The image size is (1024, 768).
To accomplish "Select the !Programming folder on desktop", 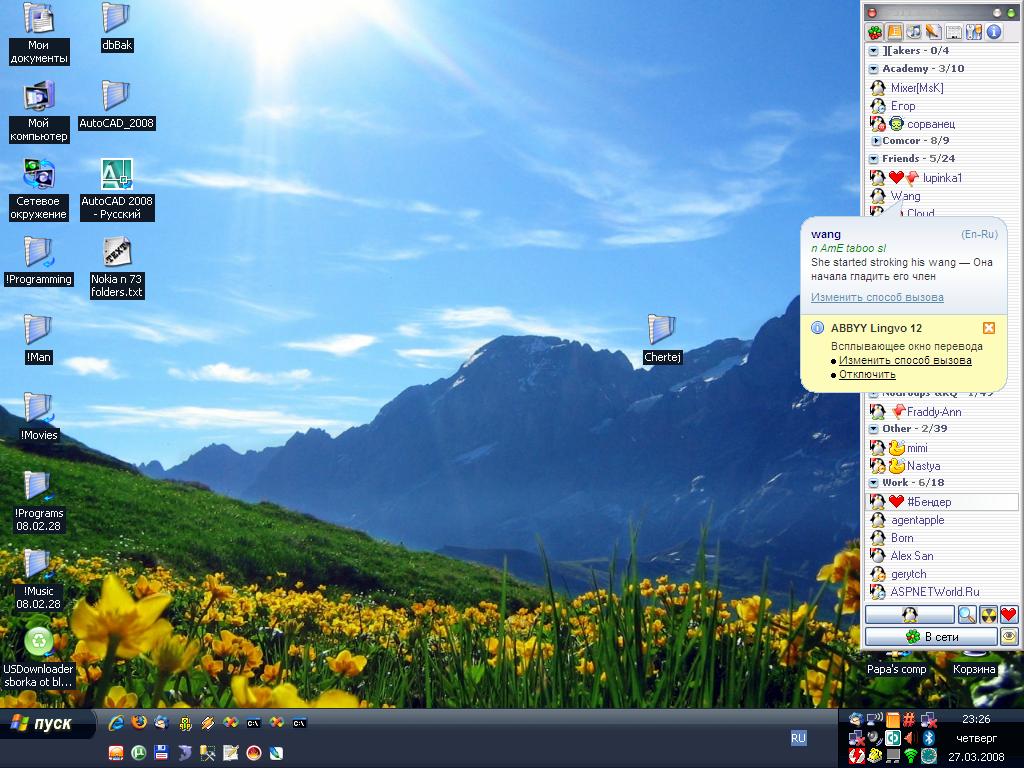I will click(38, 261).
